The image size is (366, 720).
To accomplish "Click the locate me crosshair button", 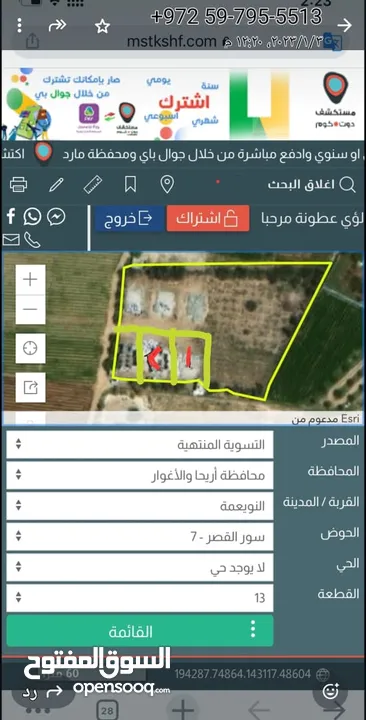I will pos(30,349).
